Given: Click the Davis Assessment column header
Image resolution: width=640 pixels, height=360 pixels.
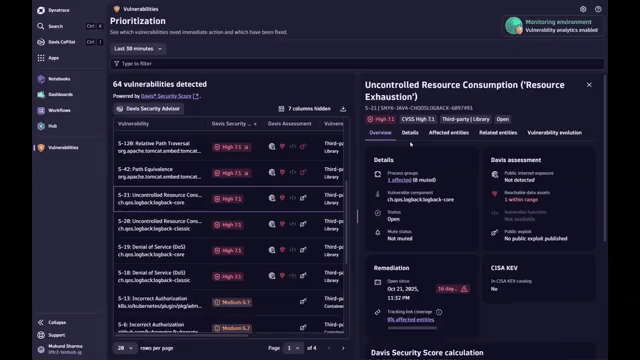Looking at the screenshot, I should [x=289, y=124].
